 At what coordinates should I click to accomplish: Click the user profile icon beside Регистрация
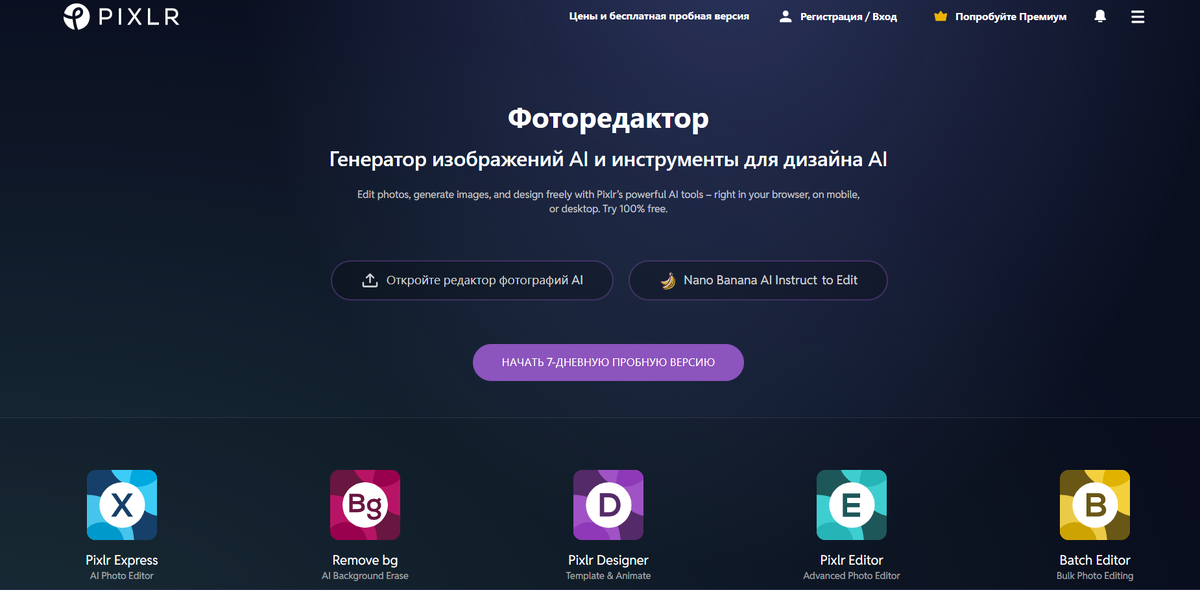pos(785,16)
